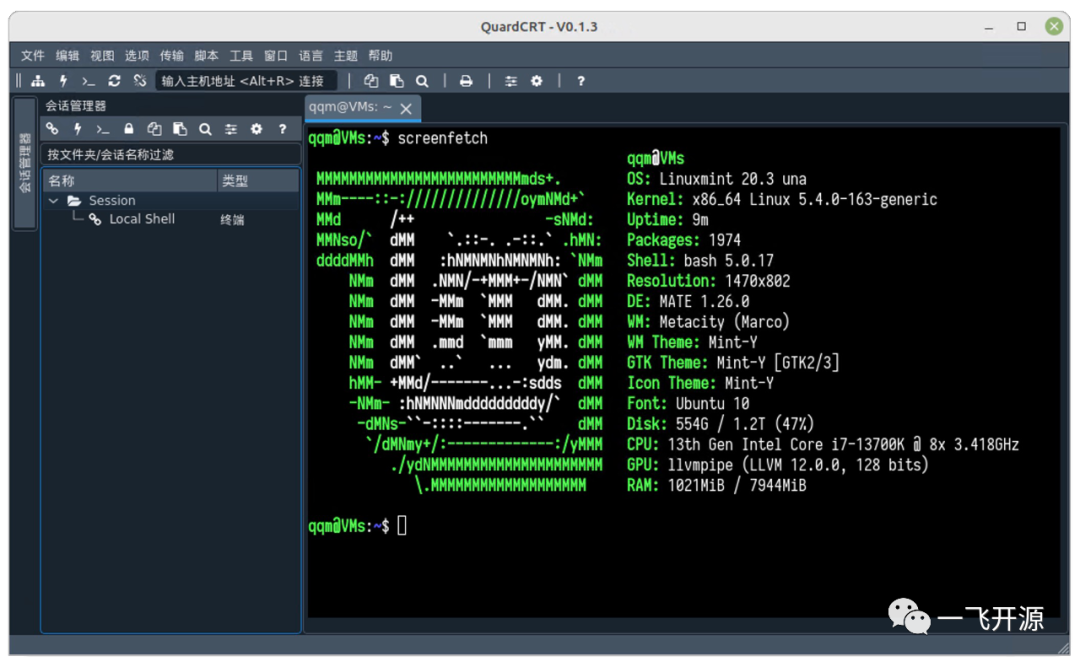Click the lock icon in session manager
Viewport: 1080px width, 667px height.
pos(129,129)
